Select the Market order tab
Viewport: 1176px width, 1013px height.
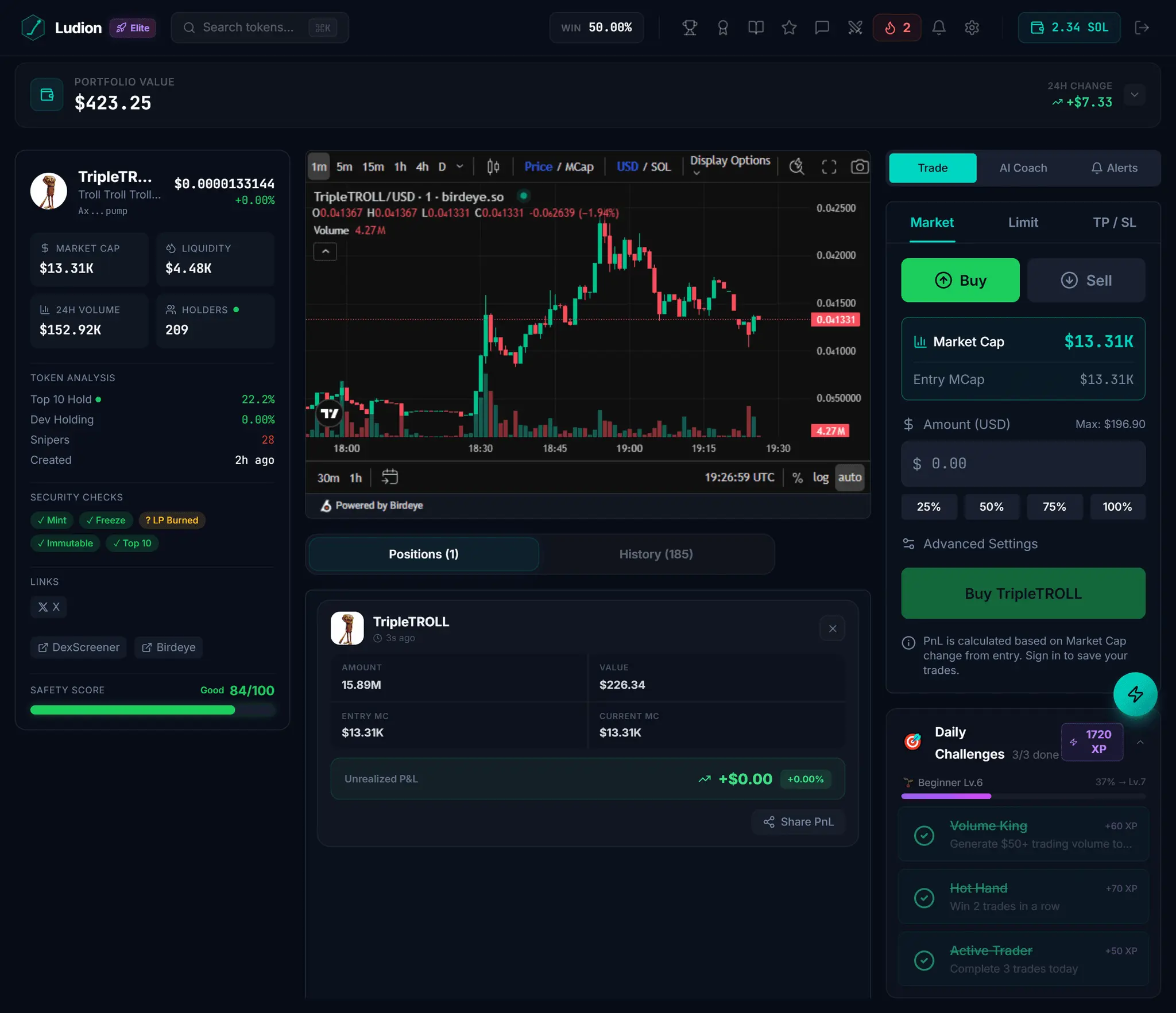click(x=932, y=223)
